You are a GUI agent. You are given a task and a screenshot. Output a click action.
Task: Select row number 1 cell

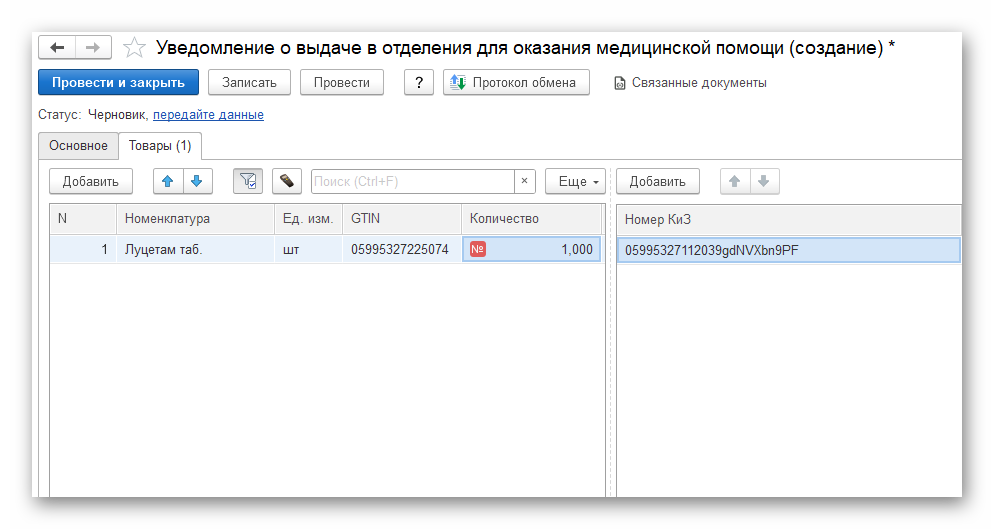click(83, 249)
